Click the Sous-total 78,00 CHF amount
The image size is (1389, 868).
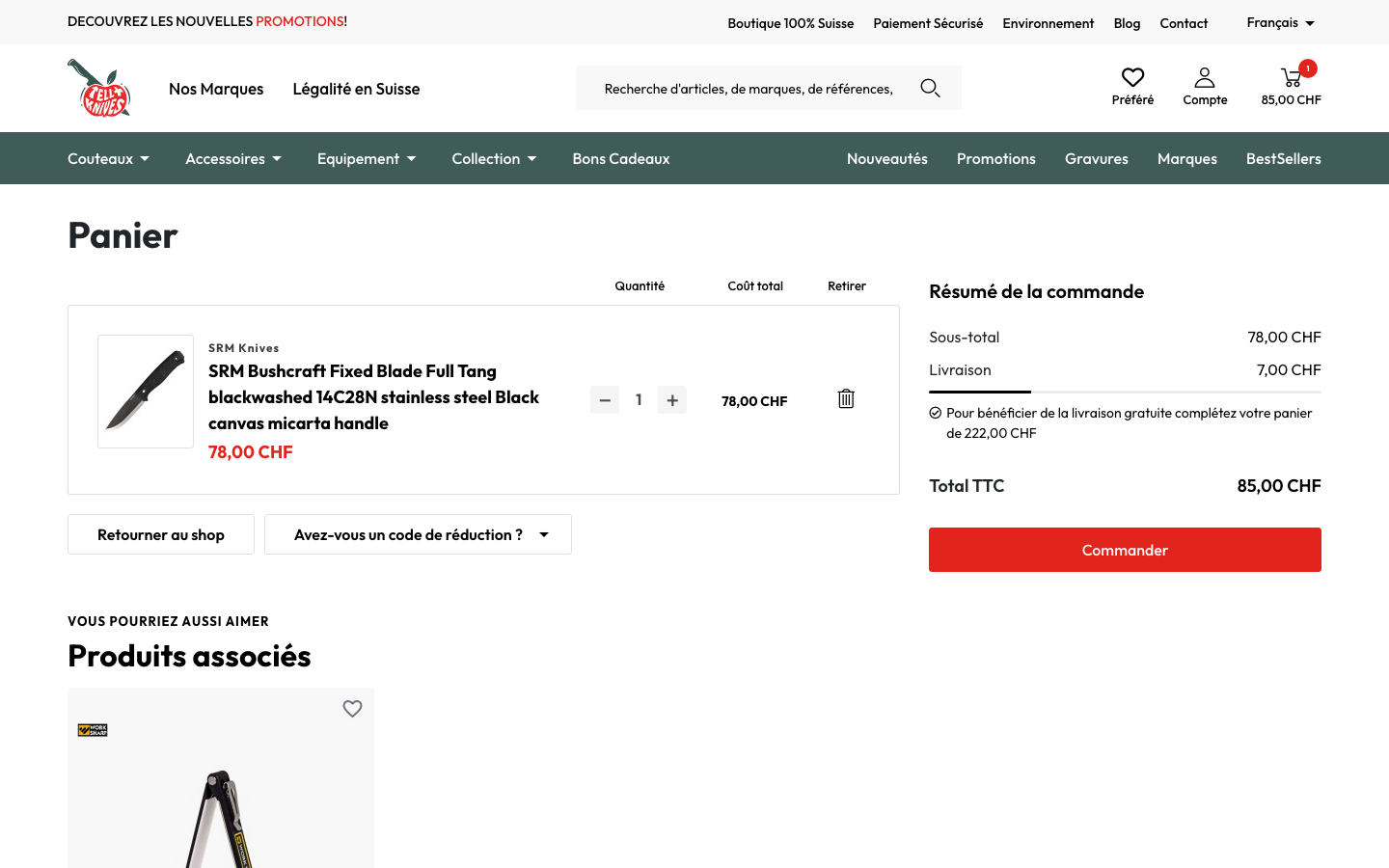point(1284,337)
